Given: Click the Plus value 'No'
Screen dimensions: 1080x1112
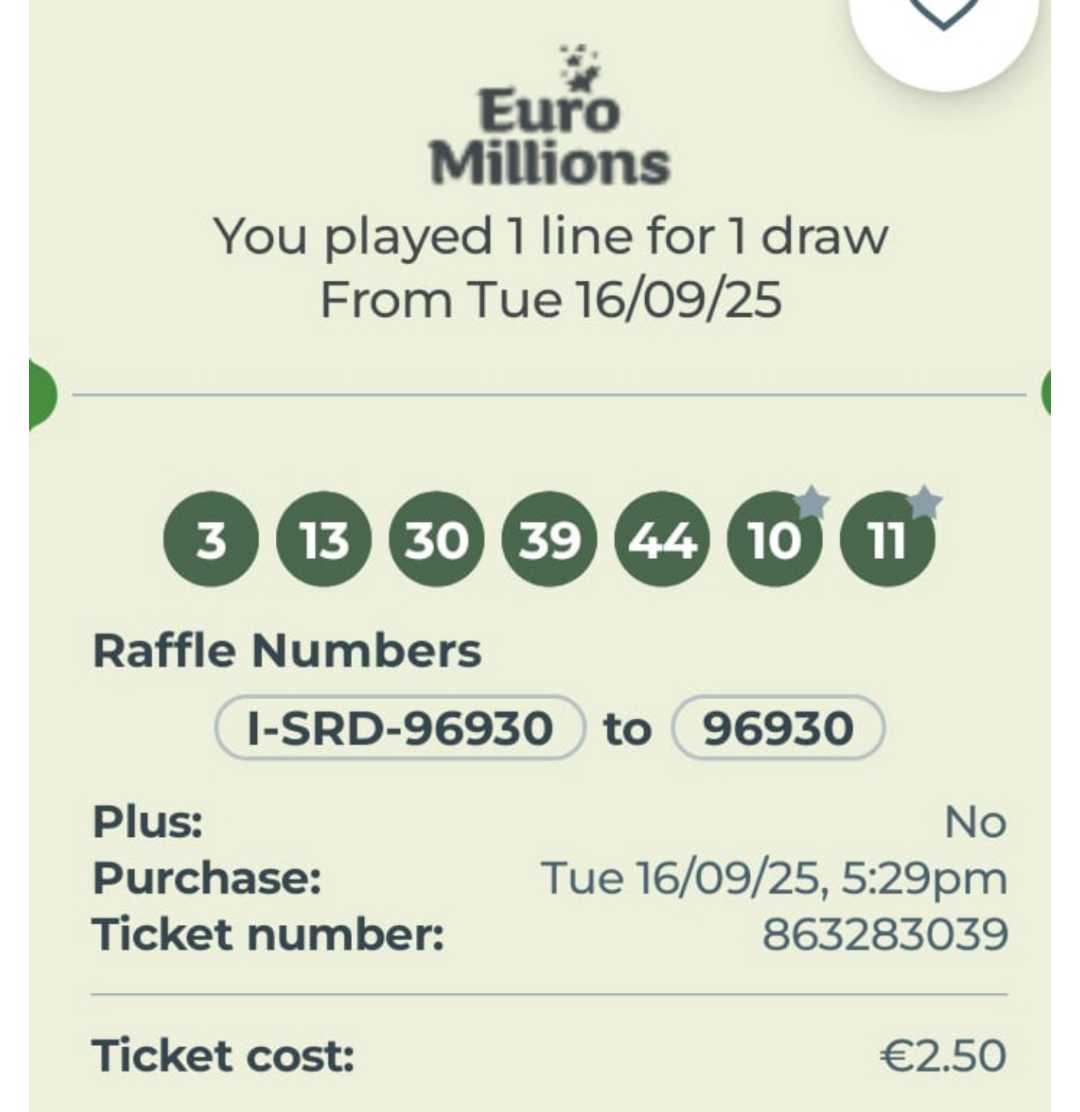Looking at the screenshot, I should click(x=975, y=823).
